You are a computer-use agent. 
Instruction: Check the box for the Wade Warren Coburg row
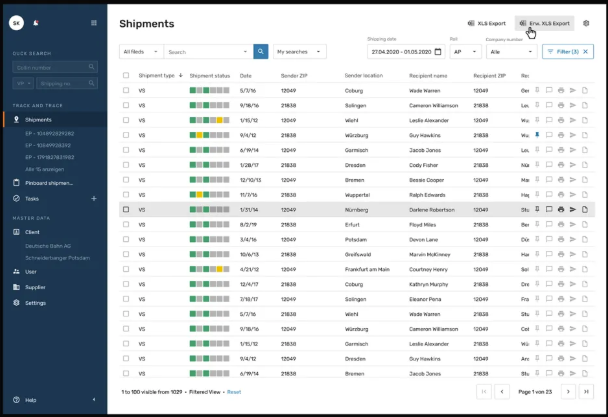click(x=126, y=90)
